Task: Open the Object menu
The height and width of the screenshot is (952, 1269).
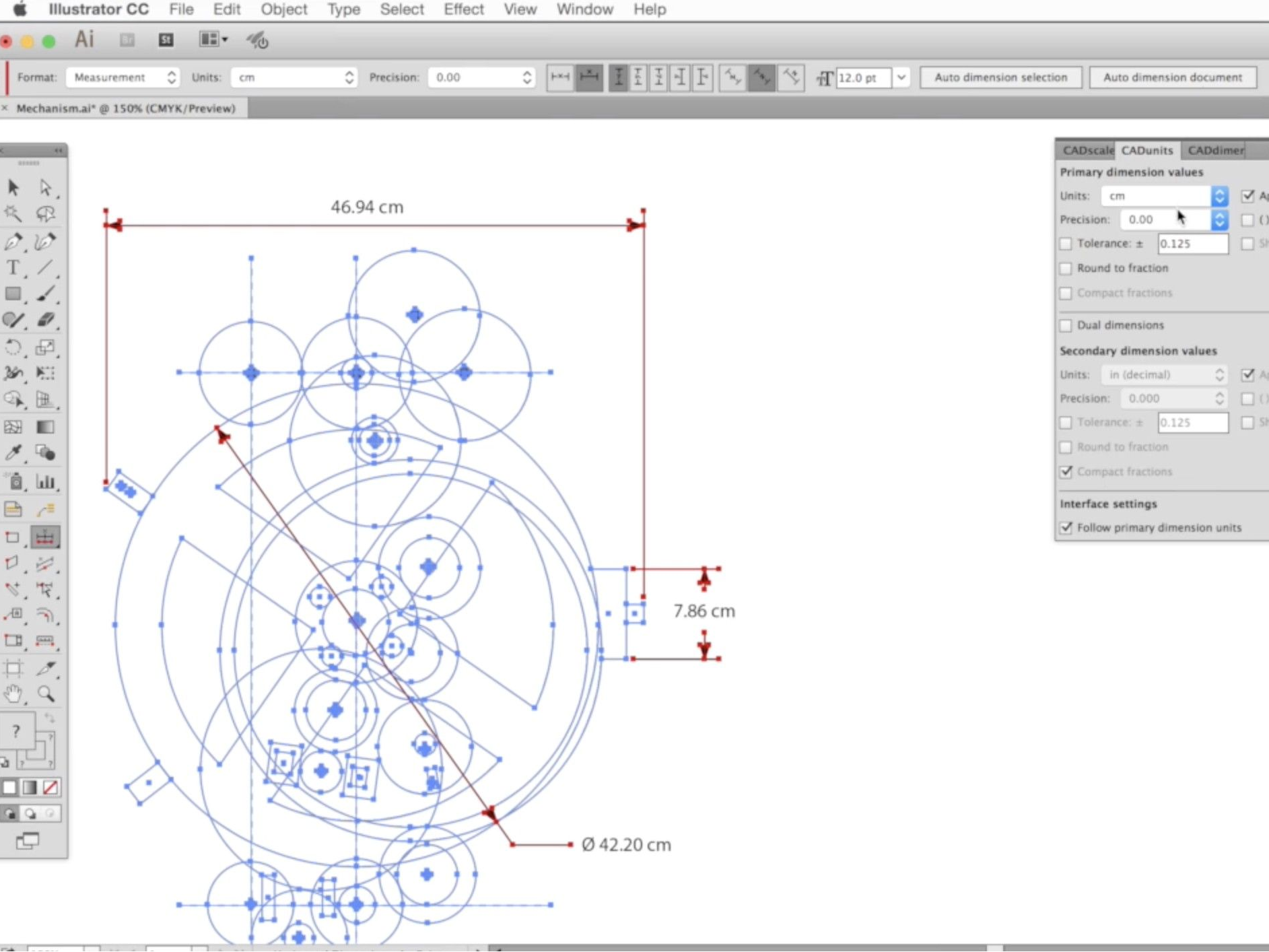Action: pyautogui.click(x=283, y=9)
